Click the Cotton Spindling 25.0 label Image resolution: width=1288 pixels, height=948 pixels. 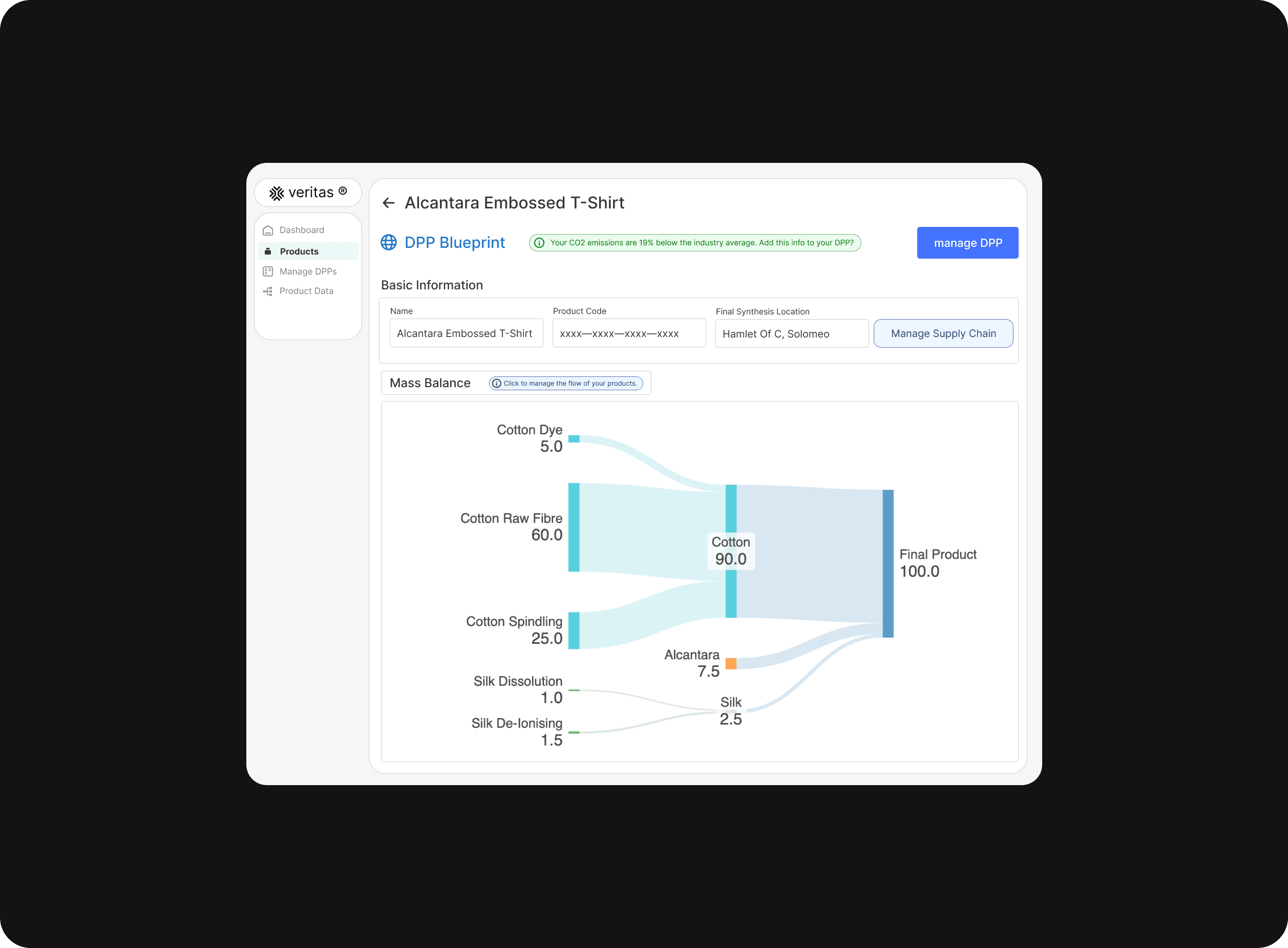point(514,630)
